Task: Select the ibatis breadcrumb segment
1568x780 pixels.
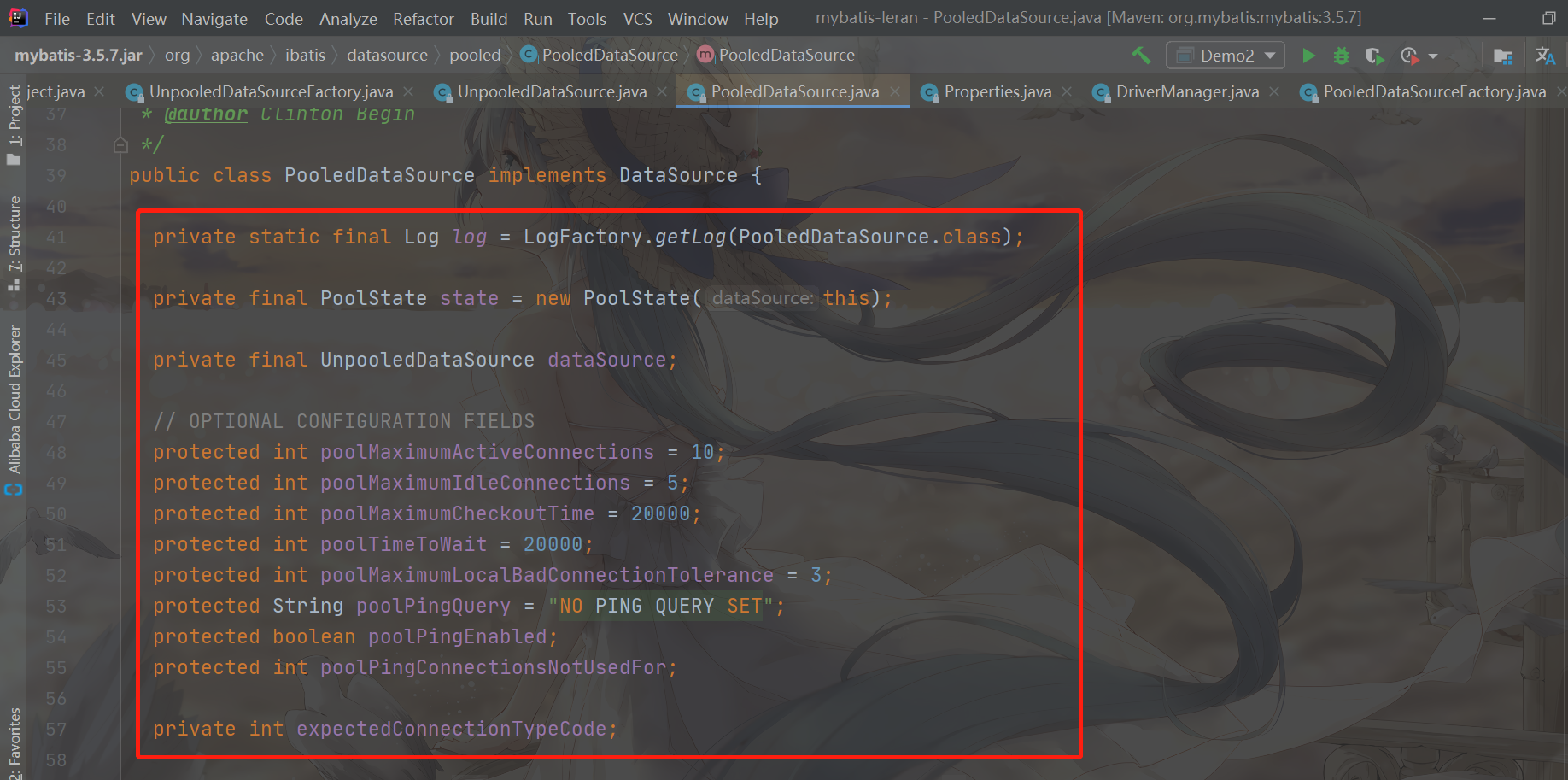Action: click(x=305, y=55)
